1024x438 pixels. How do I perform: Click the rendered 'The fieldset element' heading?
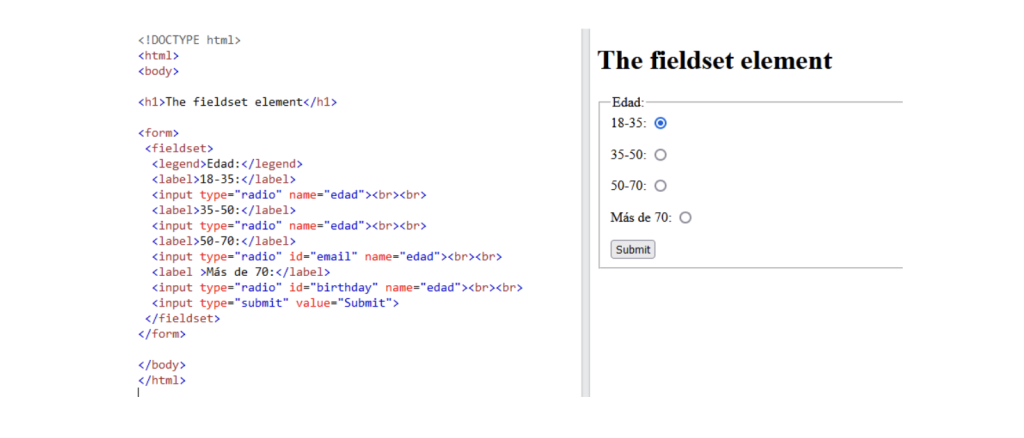point(715,60)
